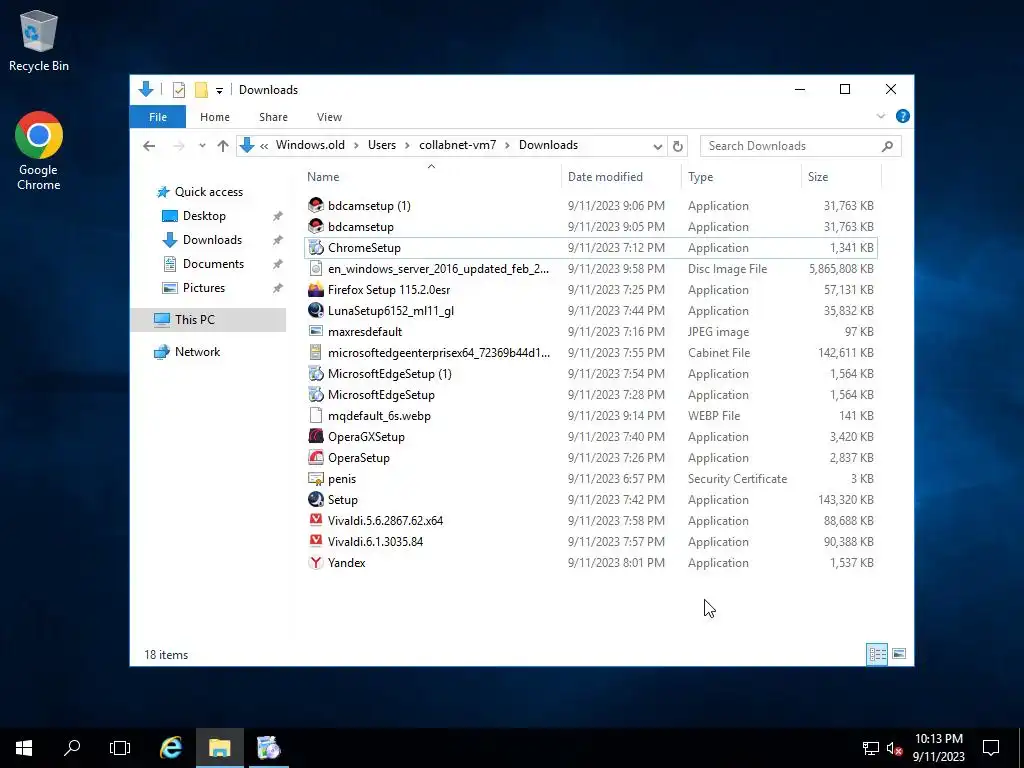
Task: Sort by the Date modified column header
Action: [605, 177]
